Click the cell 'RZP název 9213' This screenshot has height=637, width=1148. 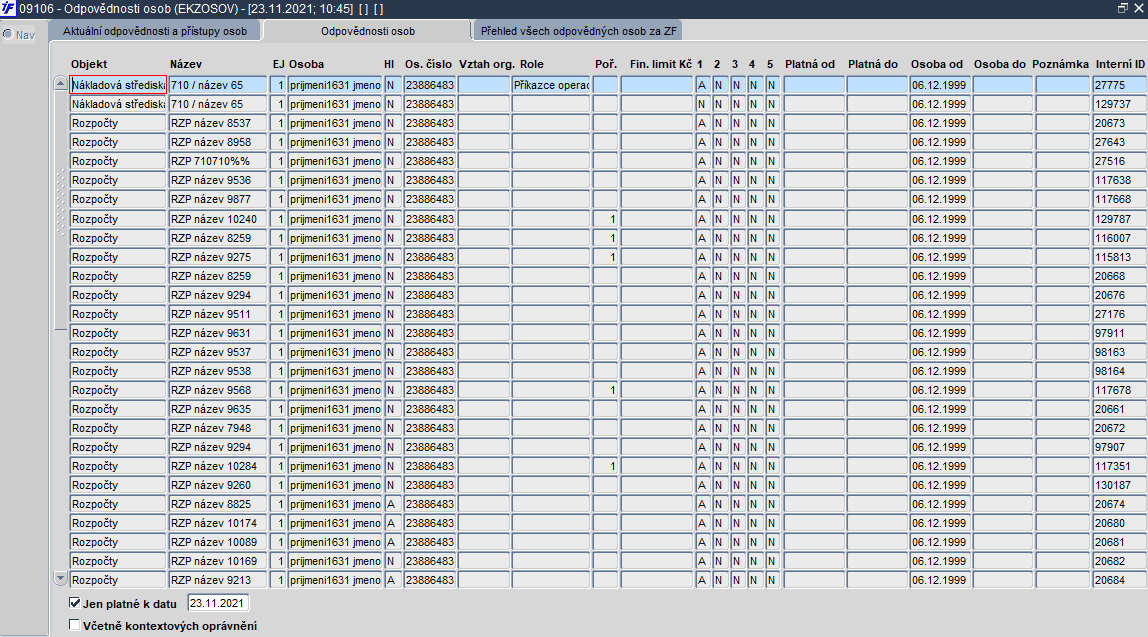pos(217,581)
